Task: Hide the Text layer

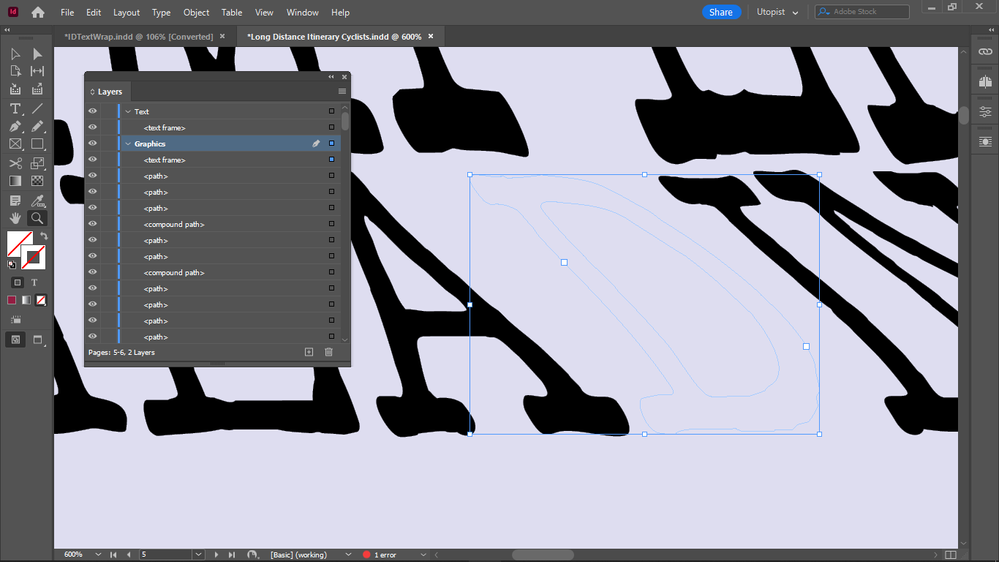Action: [x=92, y=111]
